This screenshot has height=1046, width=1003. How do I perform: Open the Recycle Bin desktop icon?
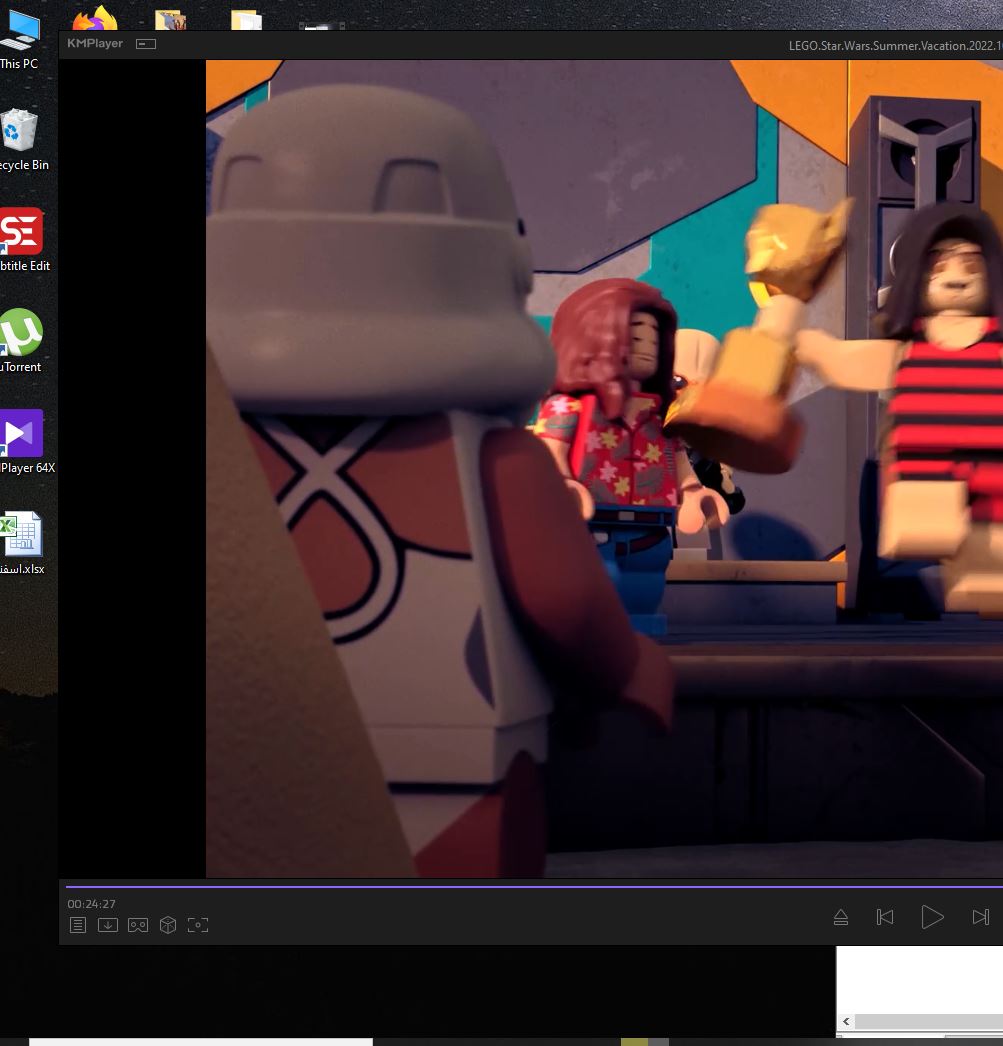click(x=20, y=138)
